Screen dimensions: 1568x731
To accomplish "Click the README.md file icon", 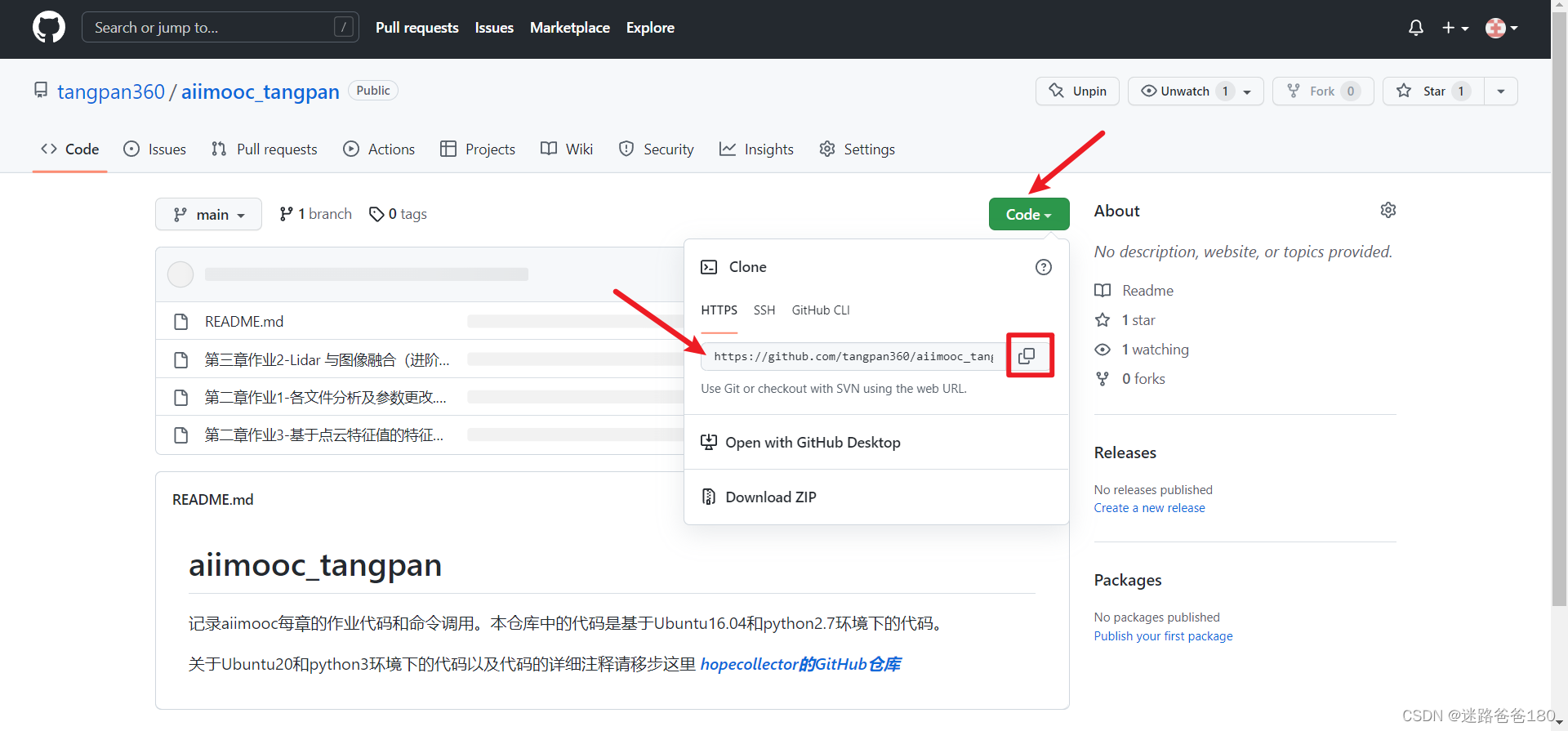I will tap(181, 321).
